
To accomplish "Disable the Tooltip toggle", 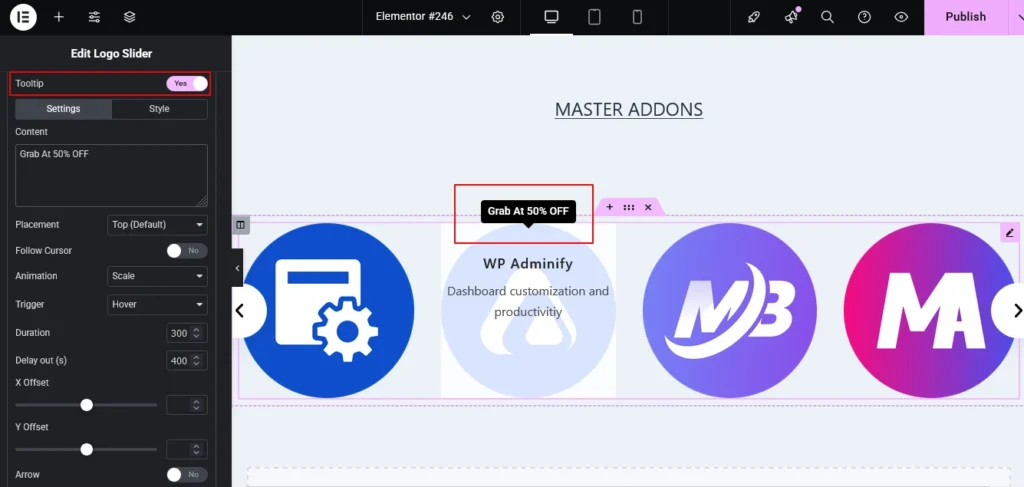I will point(187,84).
